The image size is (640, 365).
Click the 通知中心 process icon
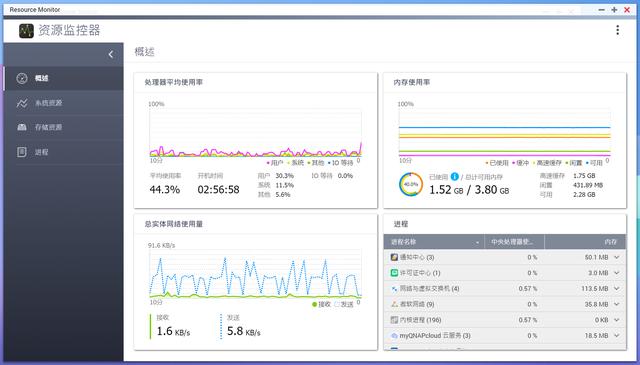[394, 257]
